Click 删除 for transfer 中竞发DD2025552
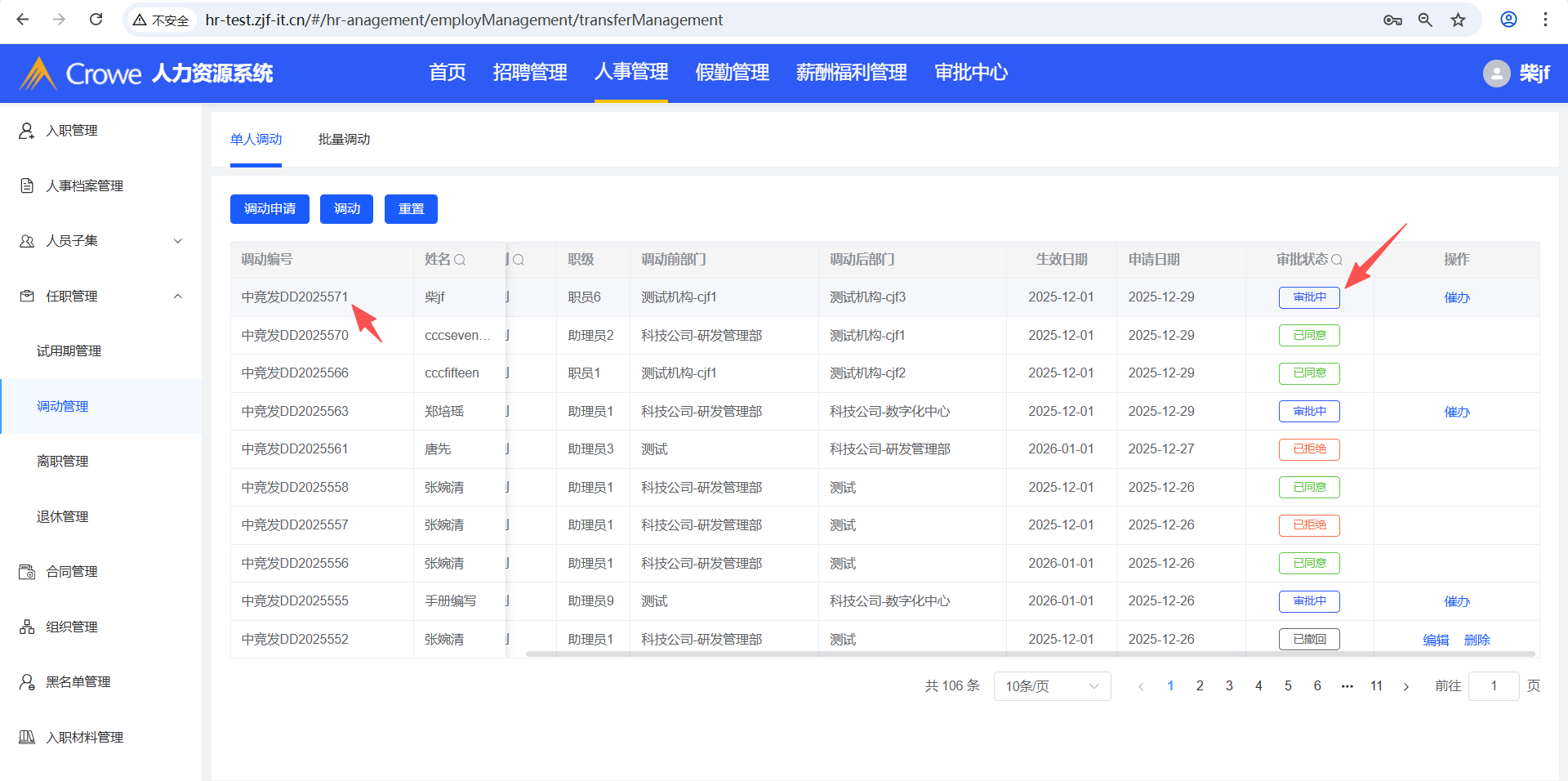 coord(1477,640)
